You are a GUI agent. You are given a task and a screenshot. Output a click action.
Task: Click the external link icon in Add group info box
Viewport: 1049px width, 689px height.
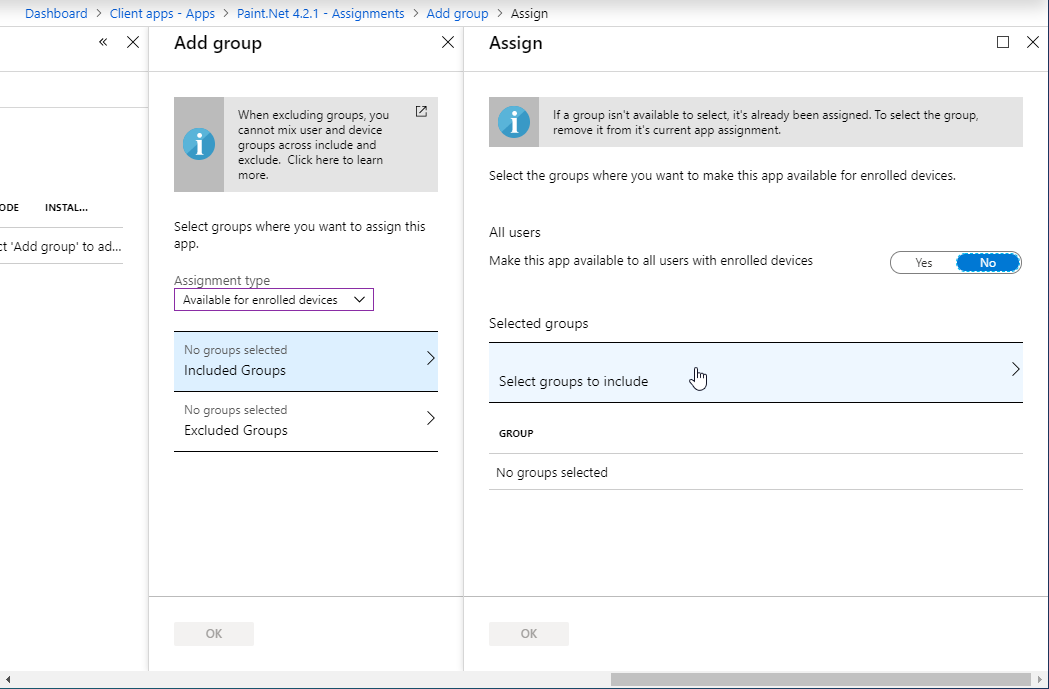point(421,112)
